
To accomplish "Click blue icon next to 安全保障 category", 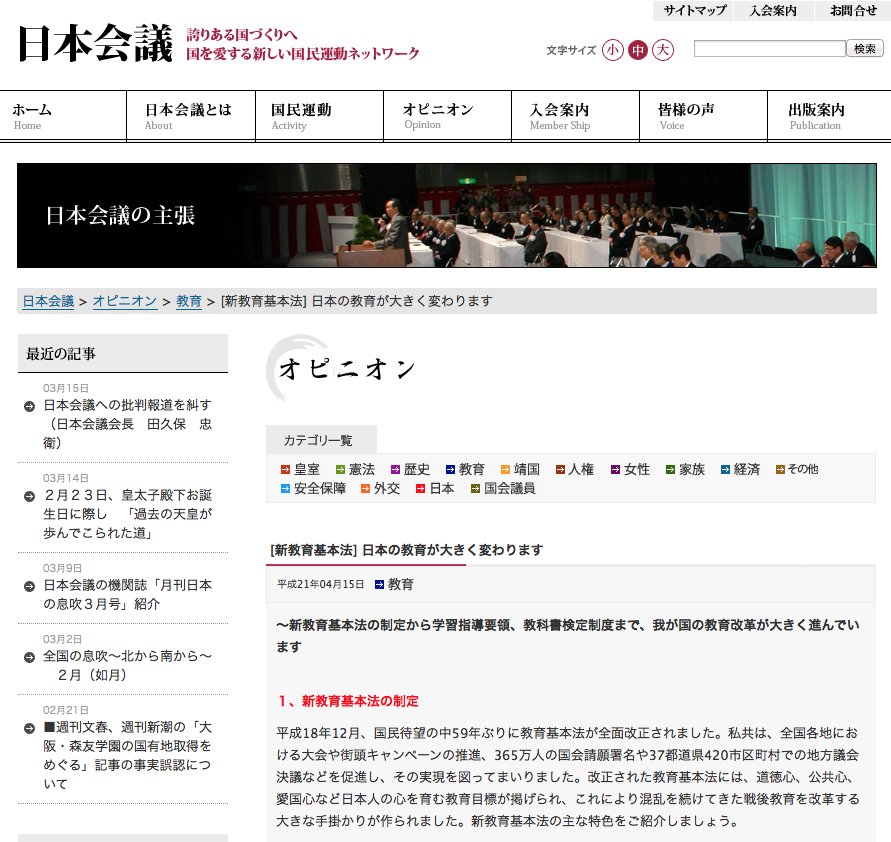I will pos(285,489).
